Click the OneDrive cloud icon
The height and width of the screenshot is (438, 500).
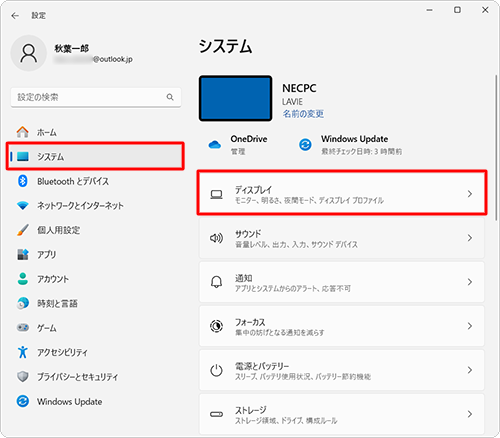pyautogui.click(x=215, y=145)
